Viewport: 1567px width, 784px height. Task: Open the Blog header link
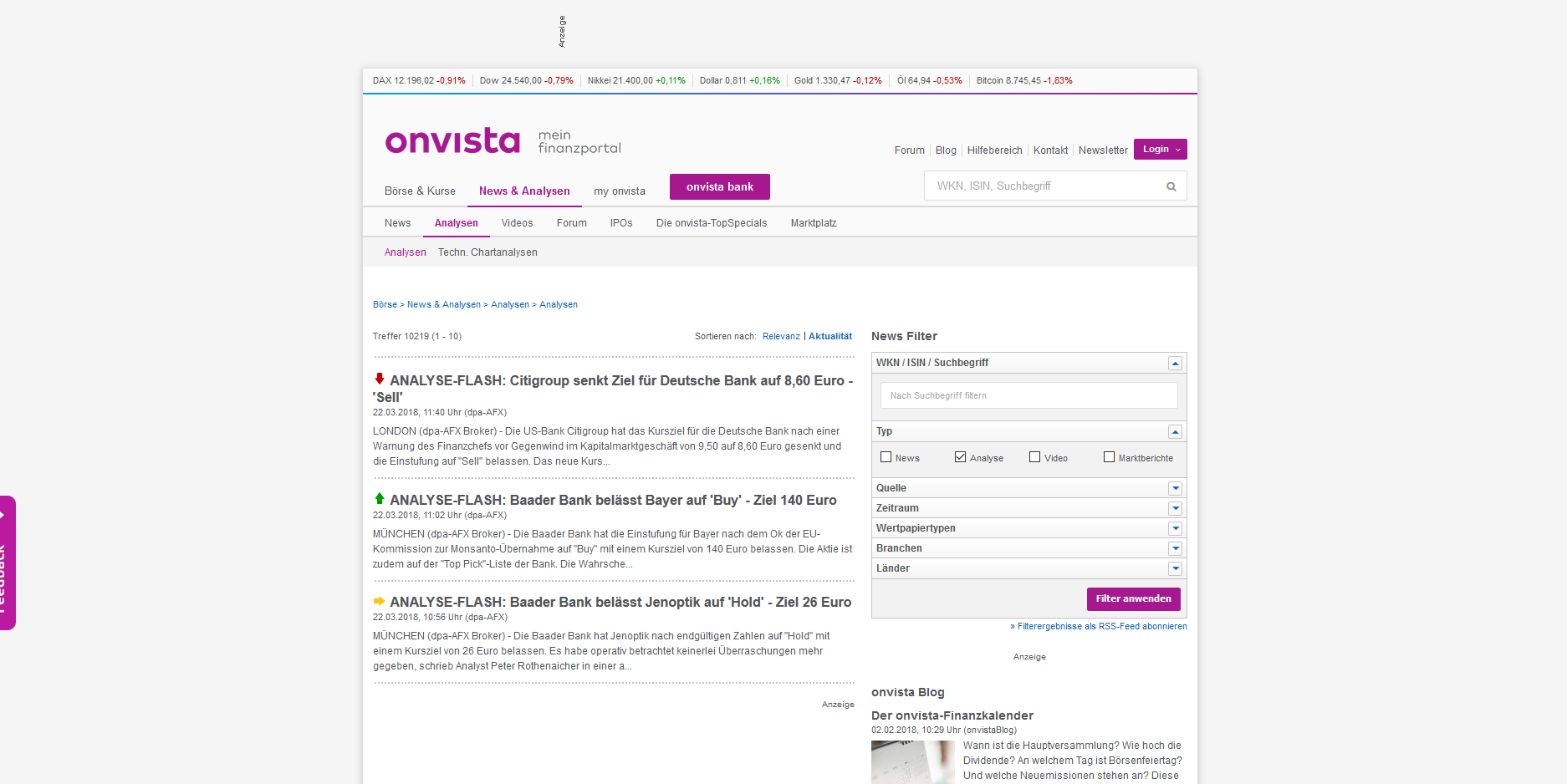946,150
